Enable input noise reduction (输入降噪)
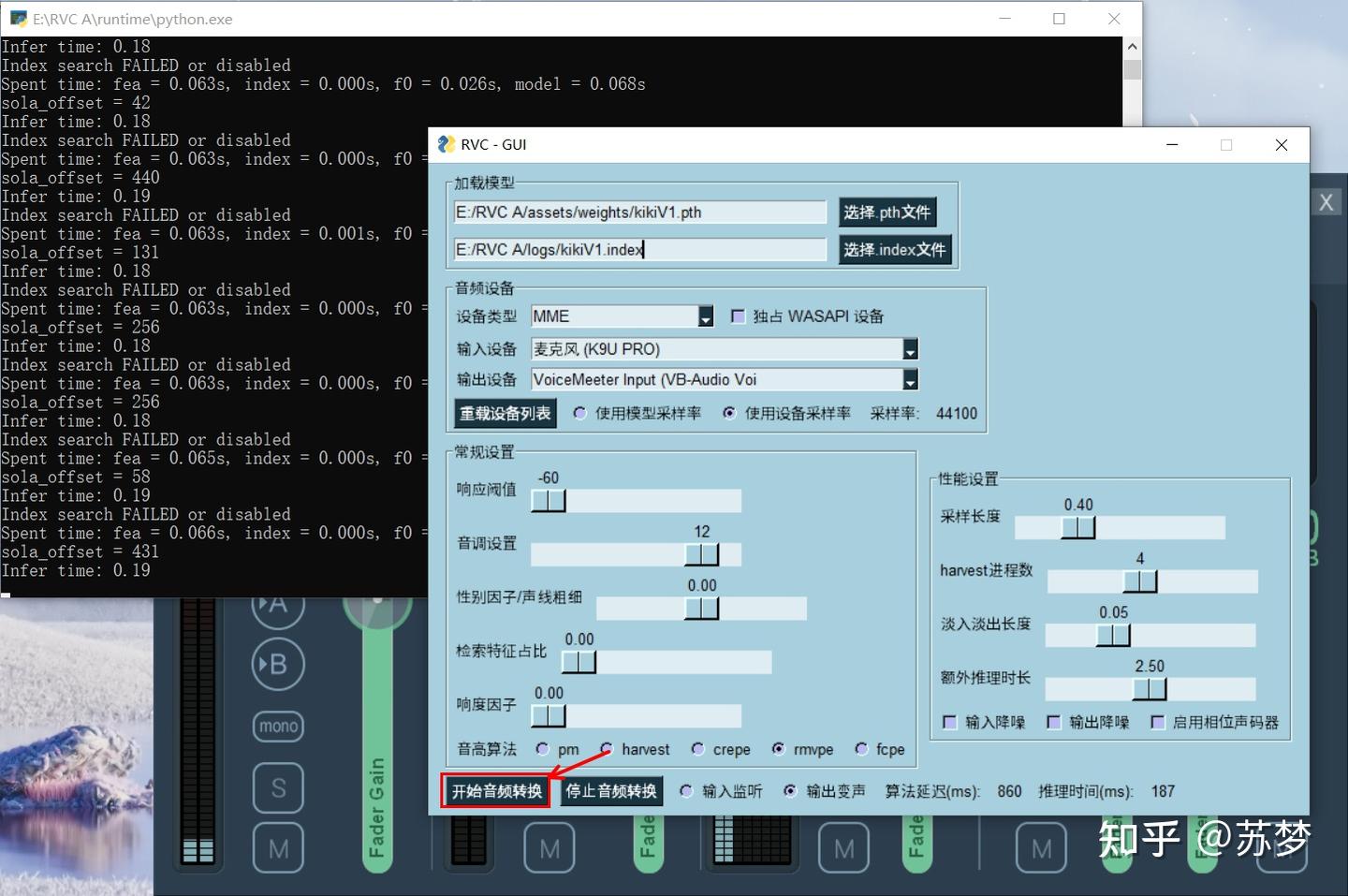 point(950,722)
